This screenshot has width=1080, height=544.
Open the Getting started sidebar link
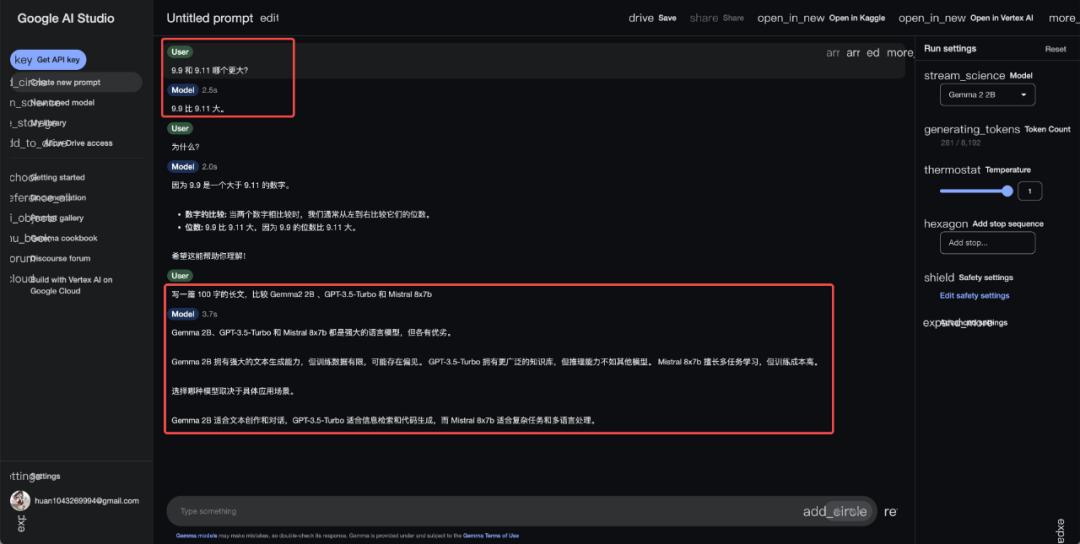pyautogui.click(x=57, y=177)
